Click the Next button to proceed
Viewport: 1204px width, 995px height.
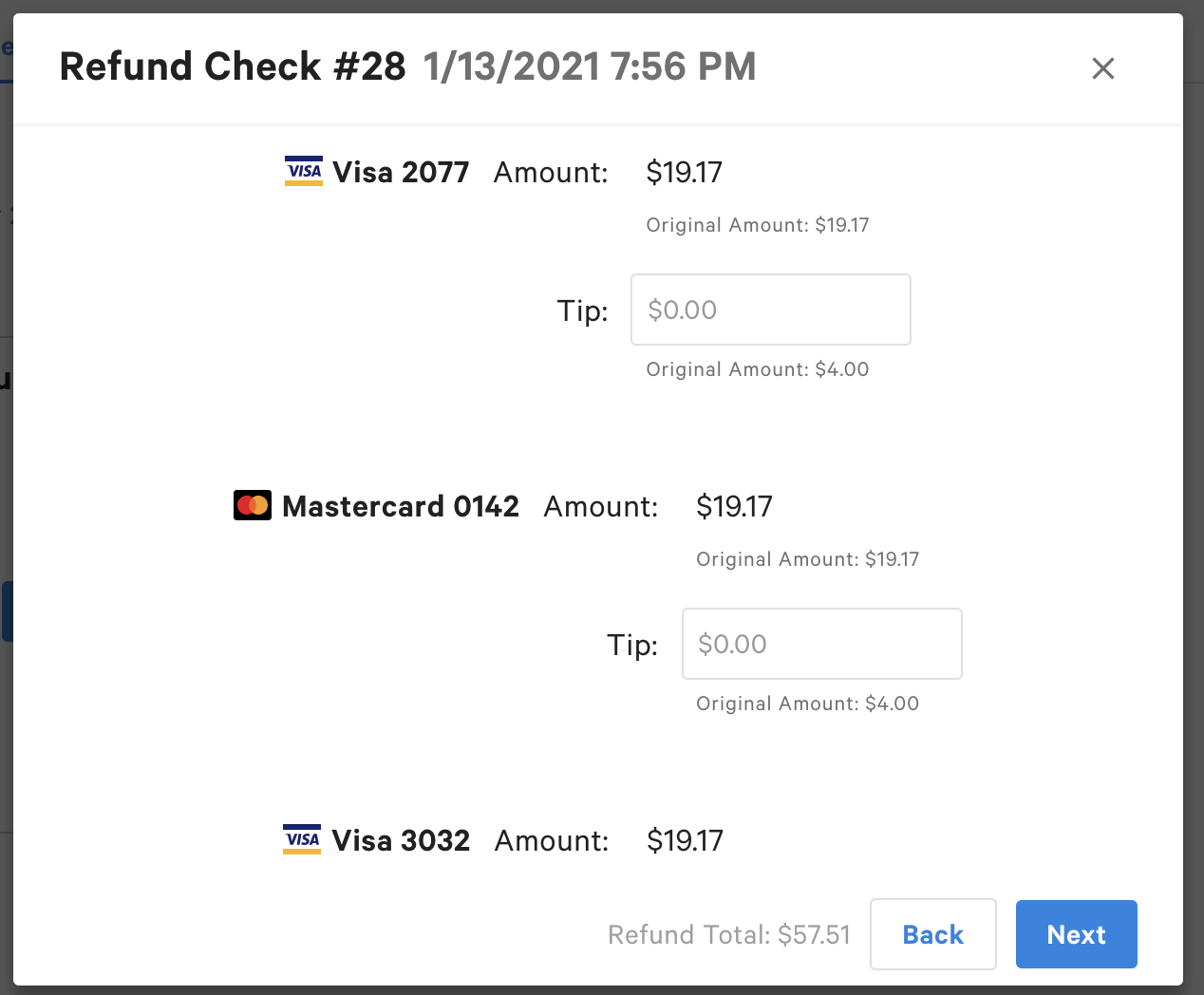pos(1076,934)
